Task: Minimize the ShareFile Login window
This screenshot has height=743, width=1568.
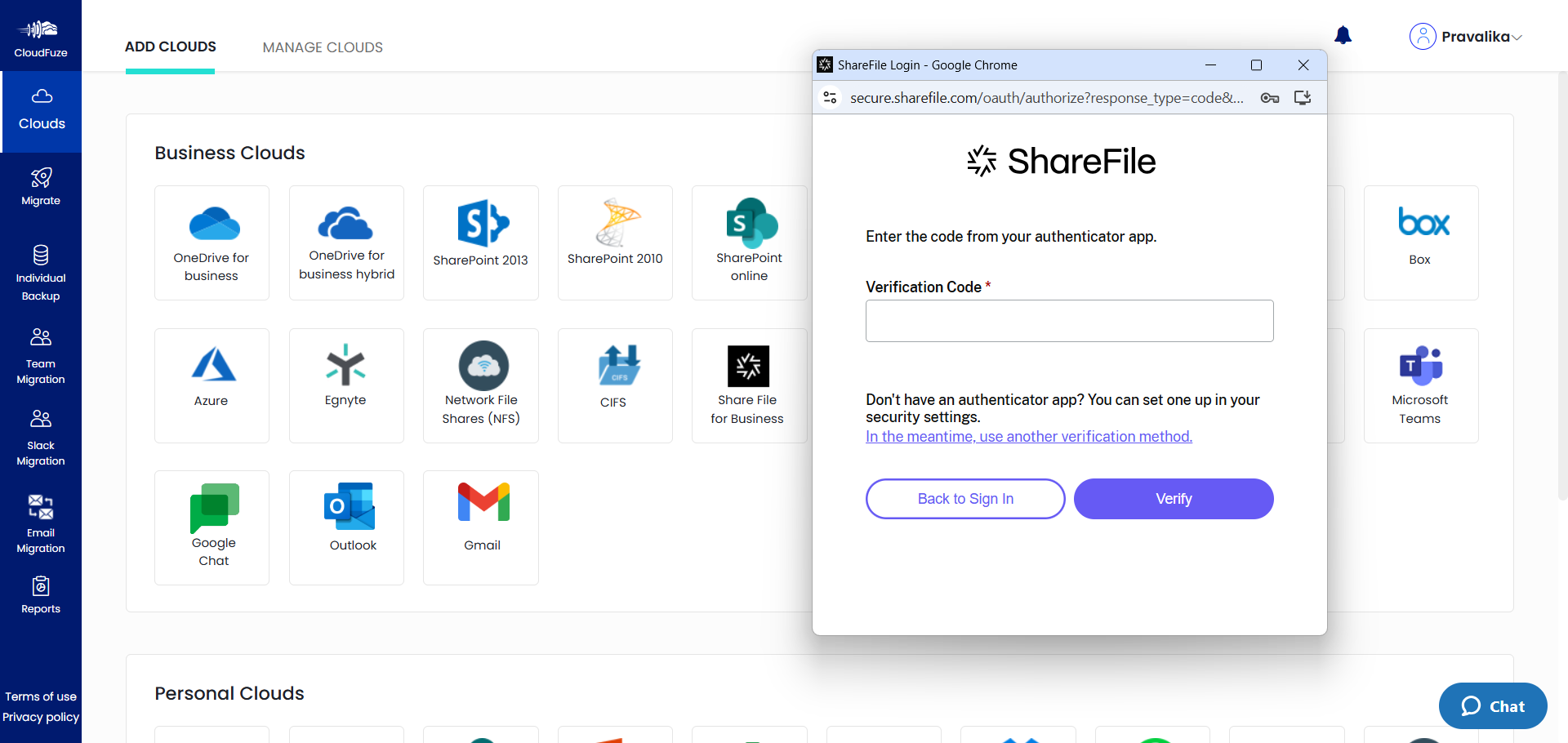Action: 1210,65
